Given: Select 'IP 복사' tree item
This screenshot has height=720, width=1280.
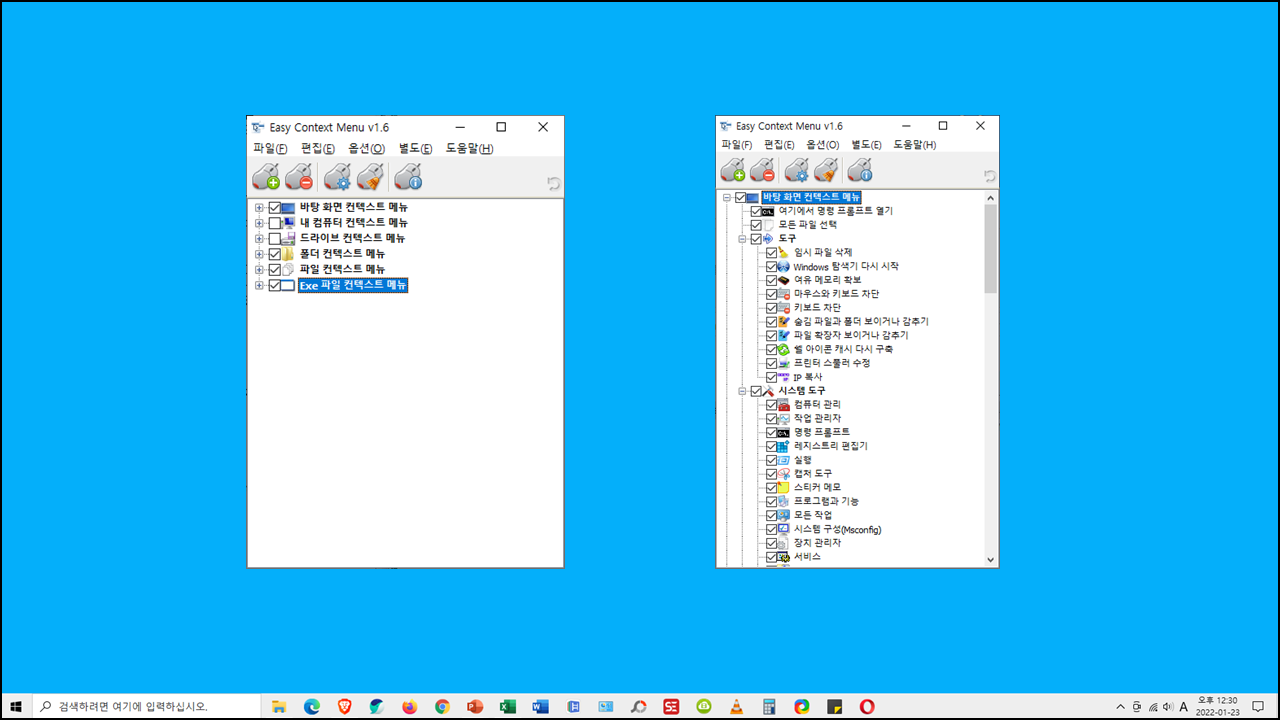Looking at the screenshot, I should tap(807, 377).
